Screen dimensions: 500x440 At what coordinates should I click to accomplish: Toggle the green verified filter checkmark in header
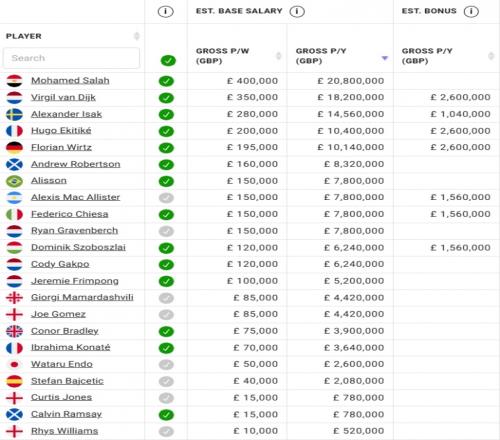[168, 61]
